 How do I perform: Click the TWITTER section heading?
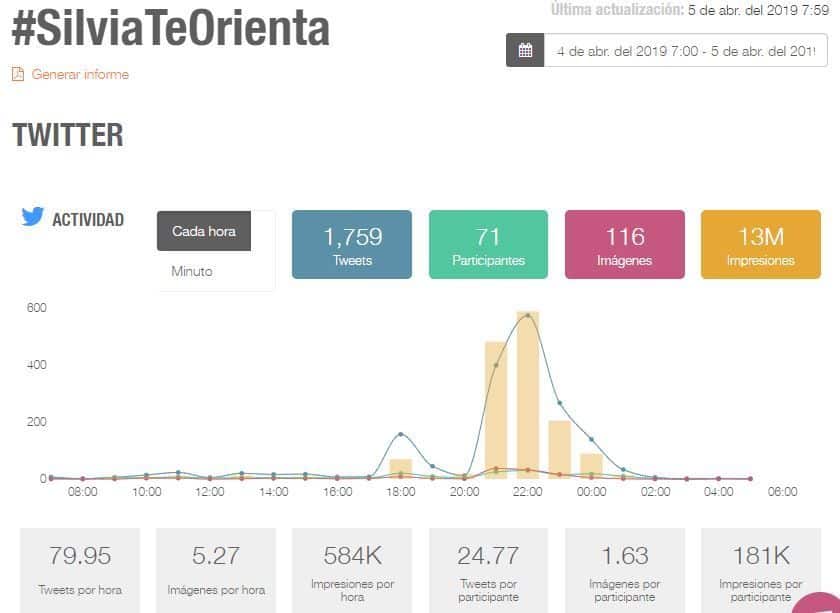pos(68,135)
